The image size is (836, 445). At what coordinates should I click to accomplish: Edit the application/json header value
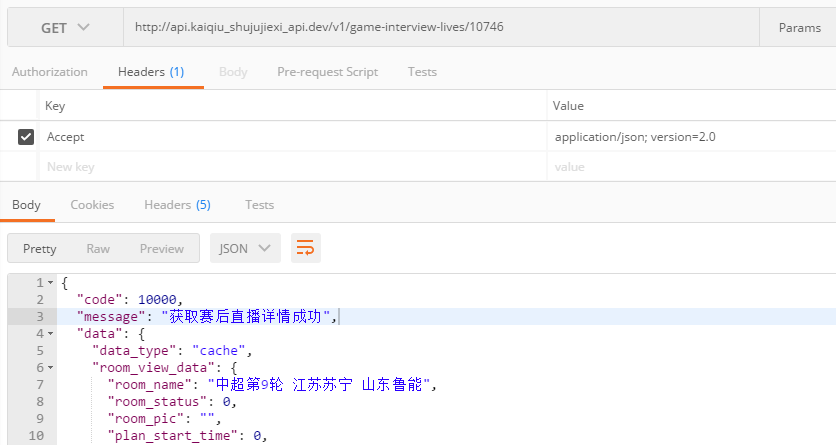coord(690,137)
